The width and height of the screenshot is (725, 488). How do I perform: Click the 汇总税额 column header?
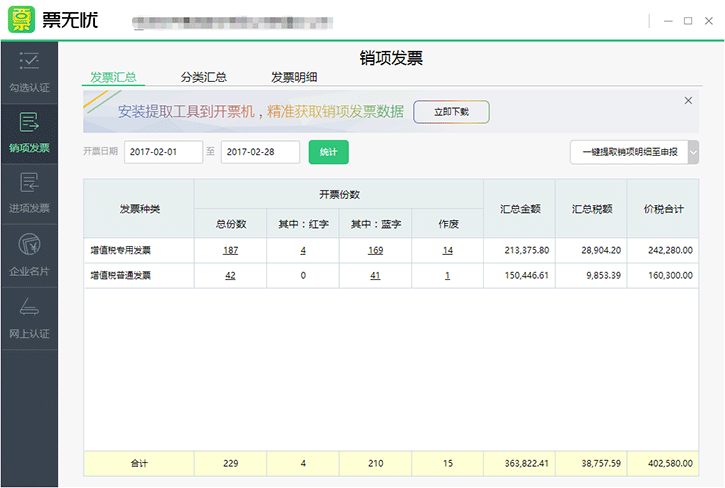pyautogui.click(x=592, y=209)
